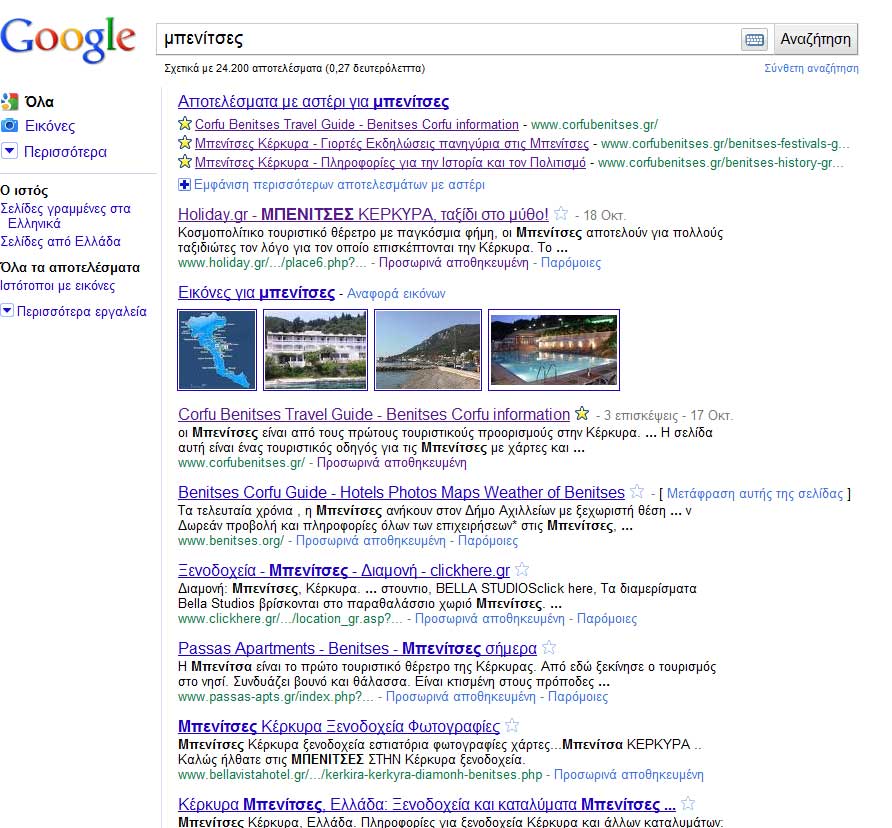Click star beside first Corfu Benitses Travel Guide starred result

185,123
